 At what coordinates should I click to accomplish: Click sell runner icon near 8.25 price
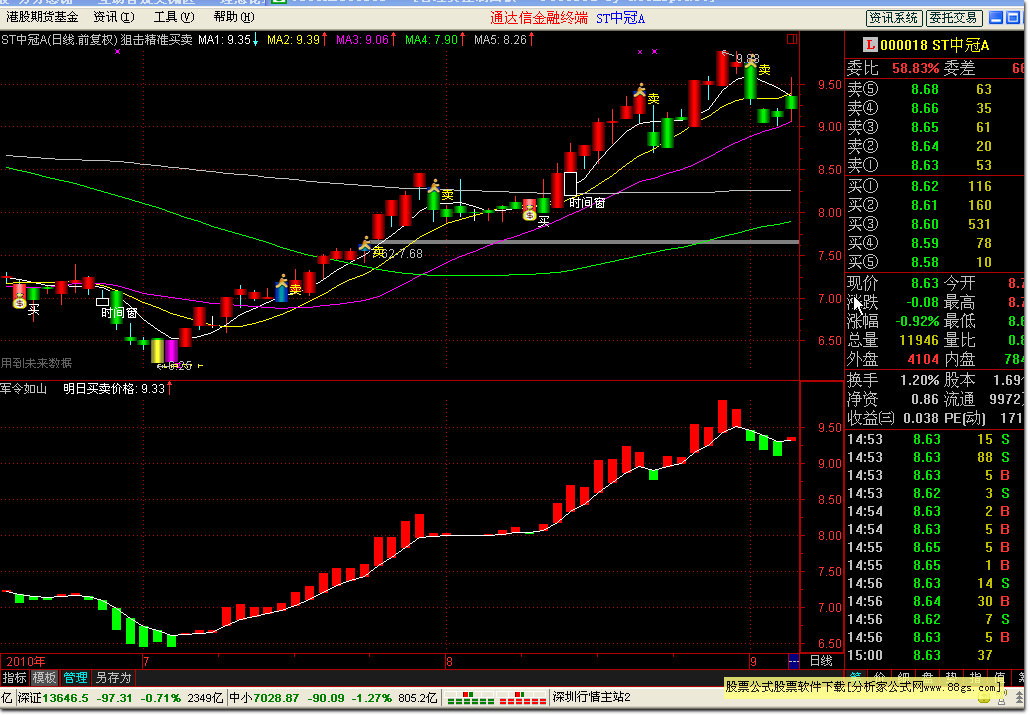pos(434,186)
